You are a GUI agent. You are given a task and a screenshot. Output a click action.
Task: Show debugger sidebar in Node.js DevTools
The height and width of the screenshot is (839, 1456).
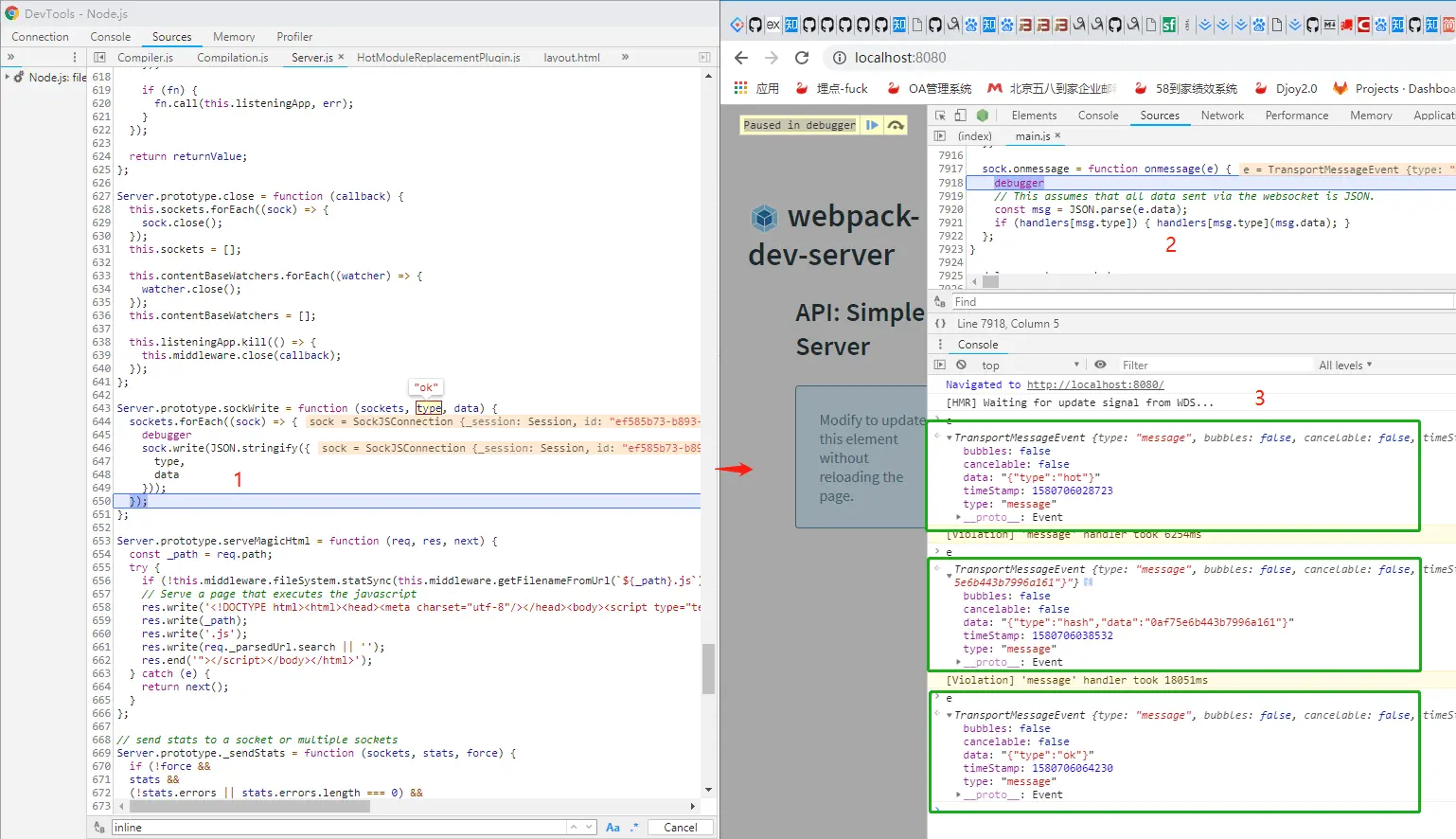click(x=704, y=58)
